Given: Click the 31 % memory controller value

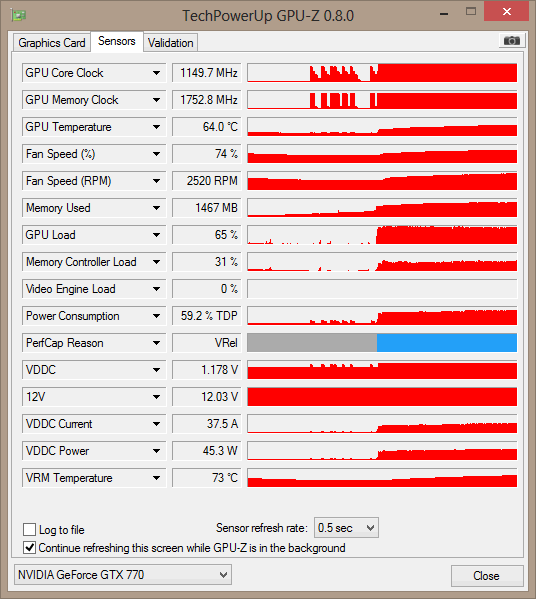Looking at the screenshot, I should [207, 262].
